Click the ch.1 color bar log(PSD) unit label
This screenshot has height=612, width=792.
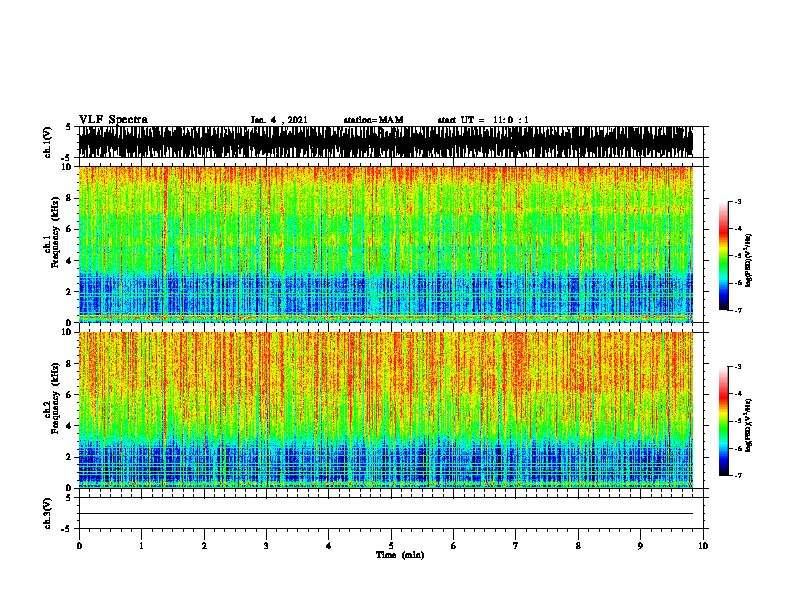tap(748, 261)
